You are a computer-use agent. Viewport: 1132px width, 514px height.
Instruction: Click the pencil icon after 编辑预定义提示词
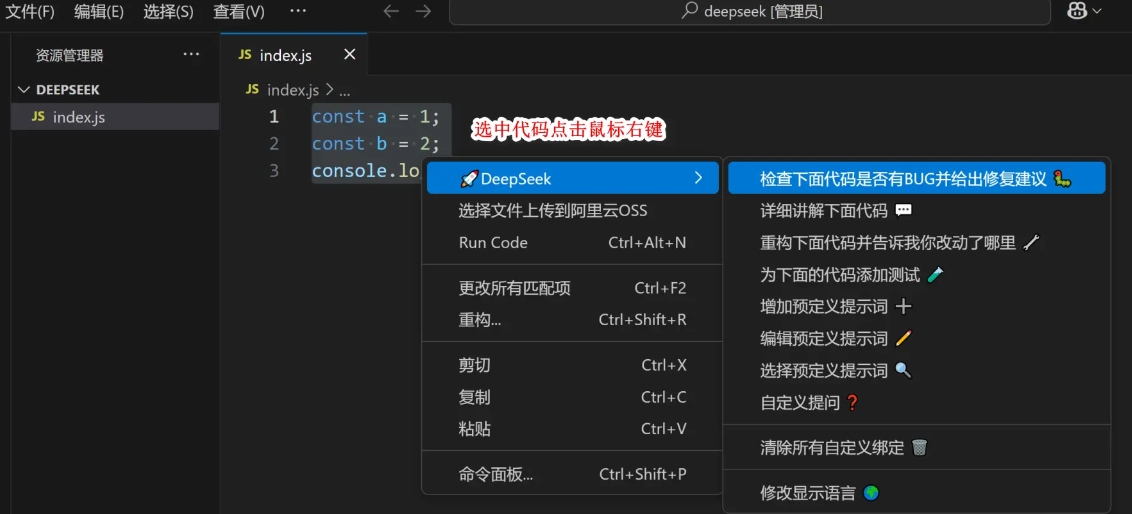point(903,338)
